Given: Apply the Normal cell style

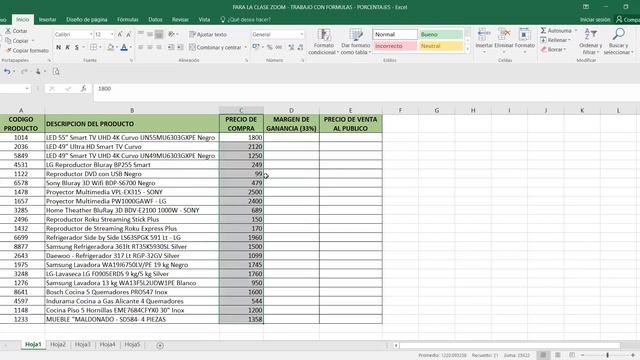Looking at the screenshot, I should [395, 35].
